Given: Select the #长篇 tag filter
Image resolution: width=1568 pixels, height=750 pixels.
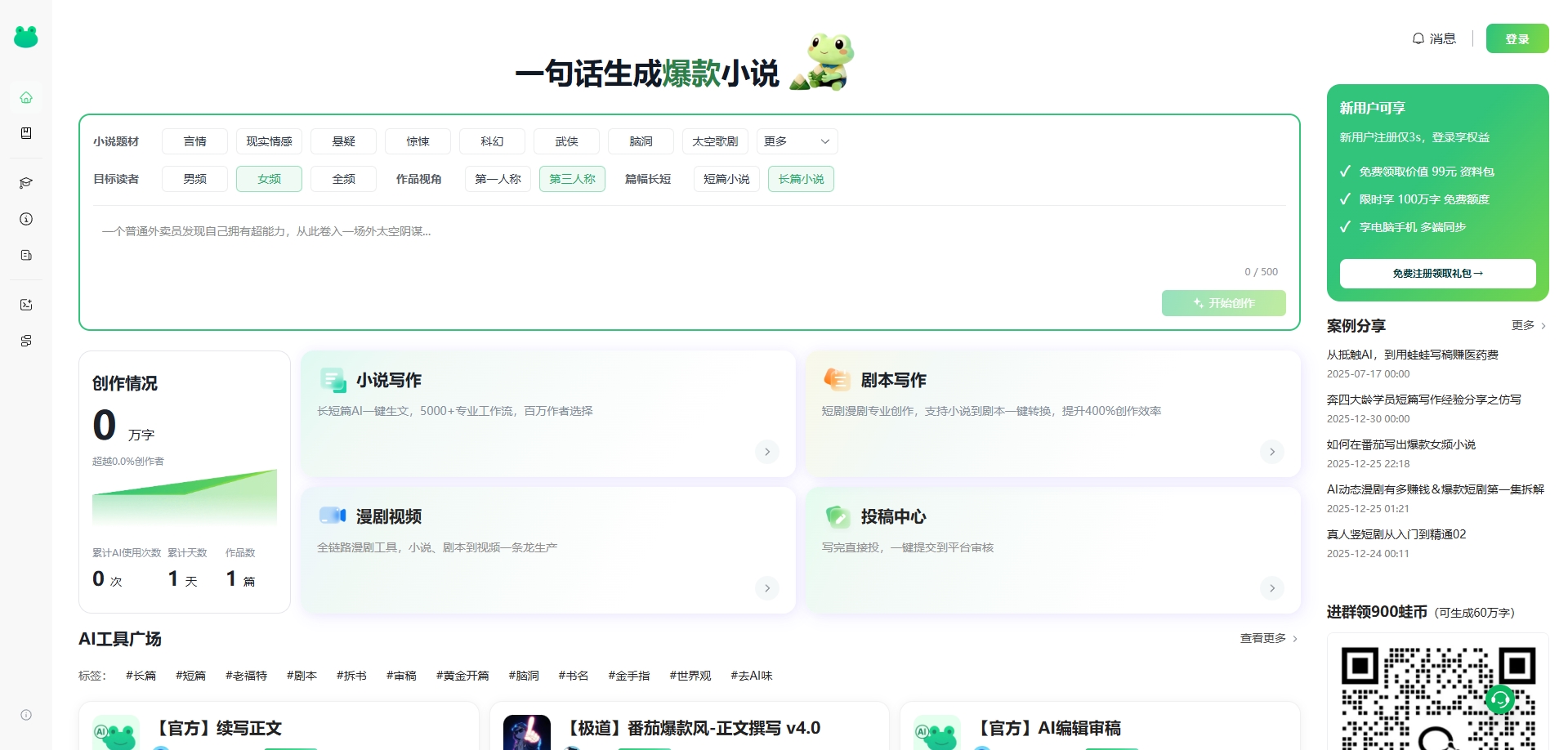Looking at the screenshot, I should tap(141, 676).
